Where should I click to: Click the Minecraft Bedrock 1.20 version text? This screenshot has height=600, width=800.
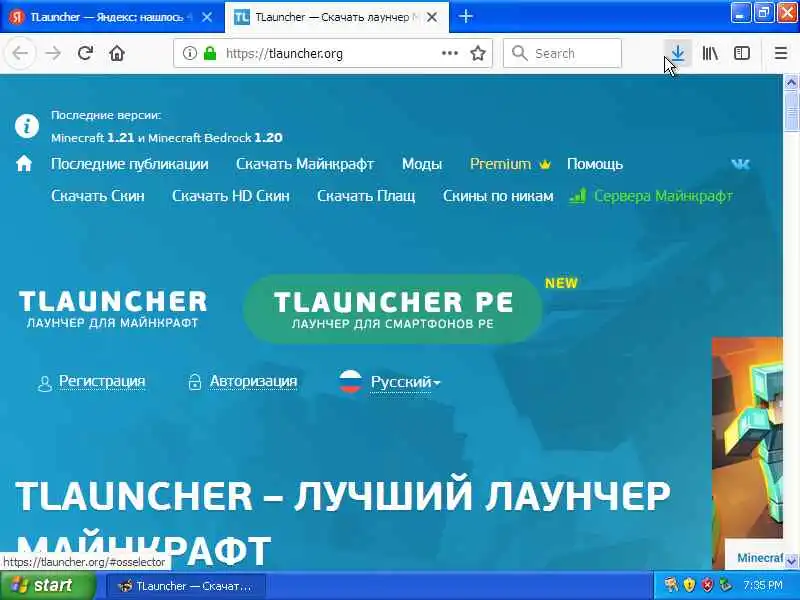215,138
